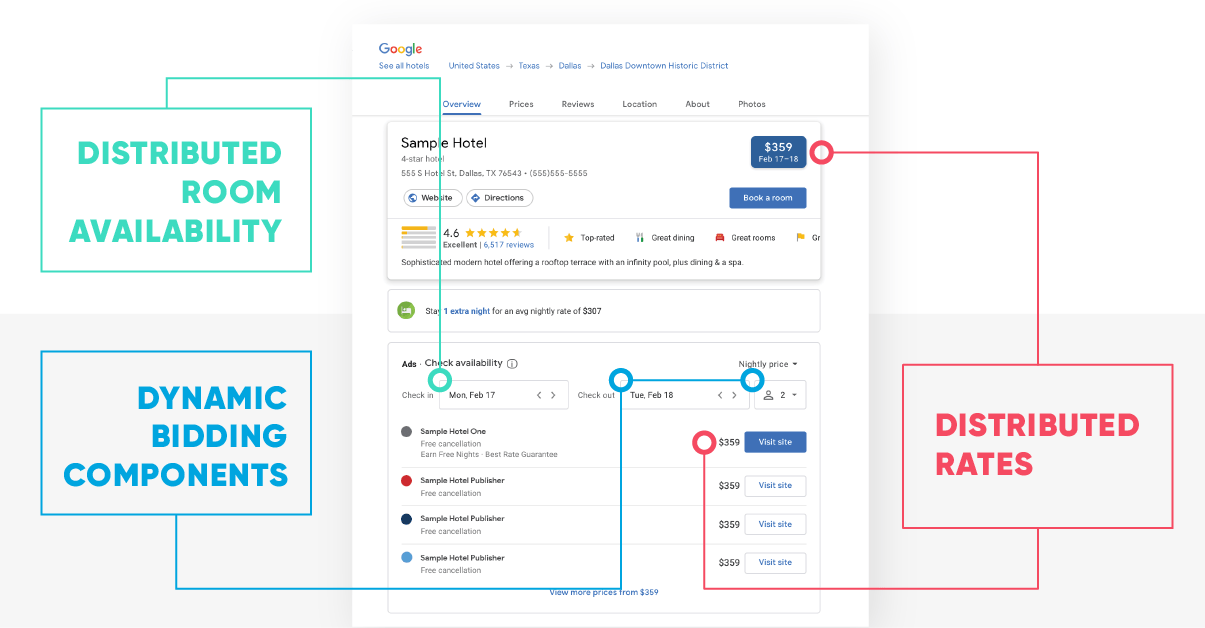Click the 1 extra night link
1205x628 pixels.
coord(467,311)
